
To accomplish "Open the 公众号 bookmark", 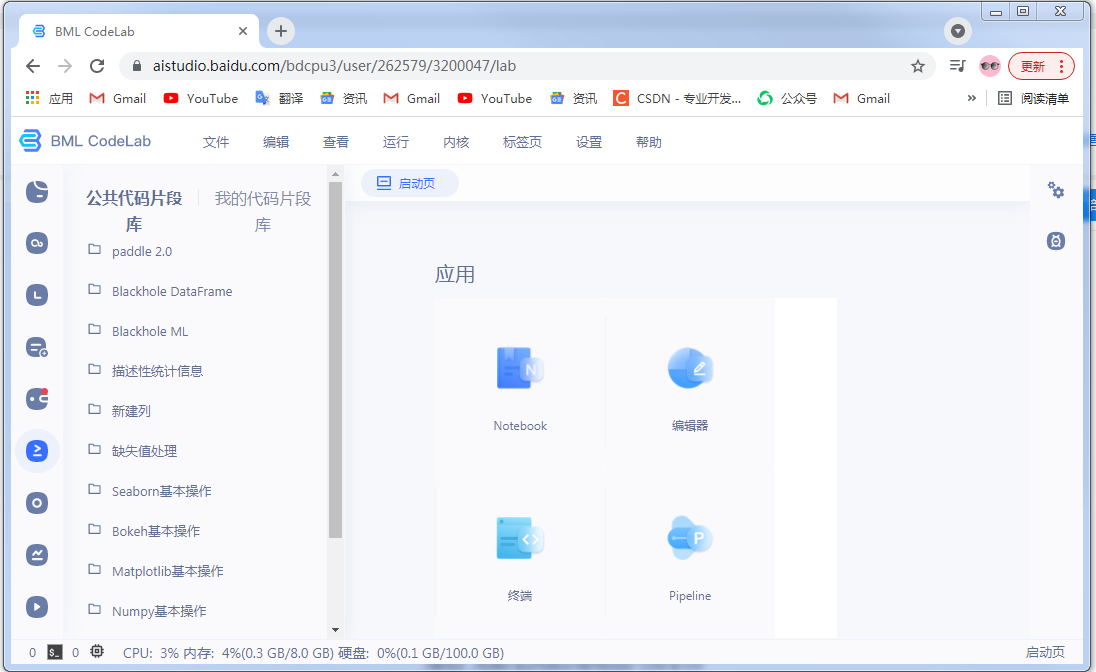I will pyautogui.click(x=787, y=98).
